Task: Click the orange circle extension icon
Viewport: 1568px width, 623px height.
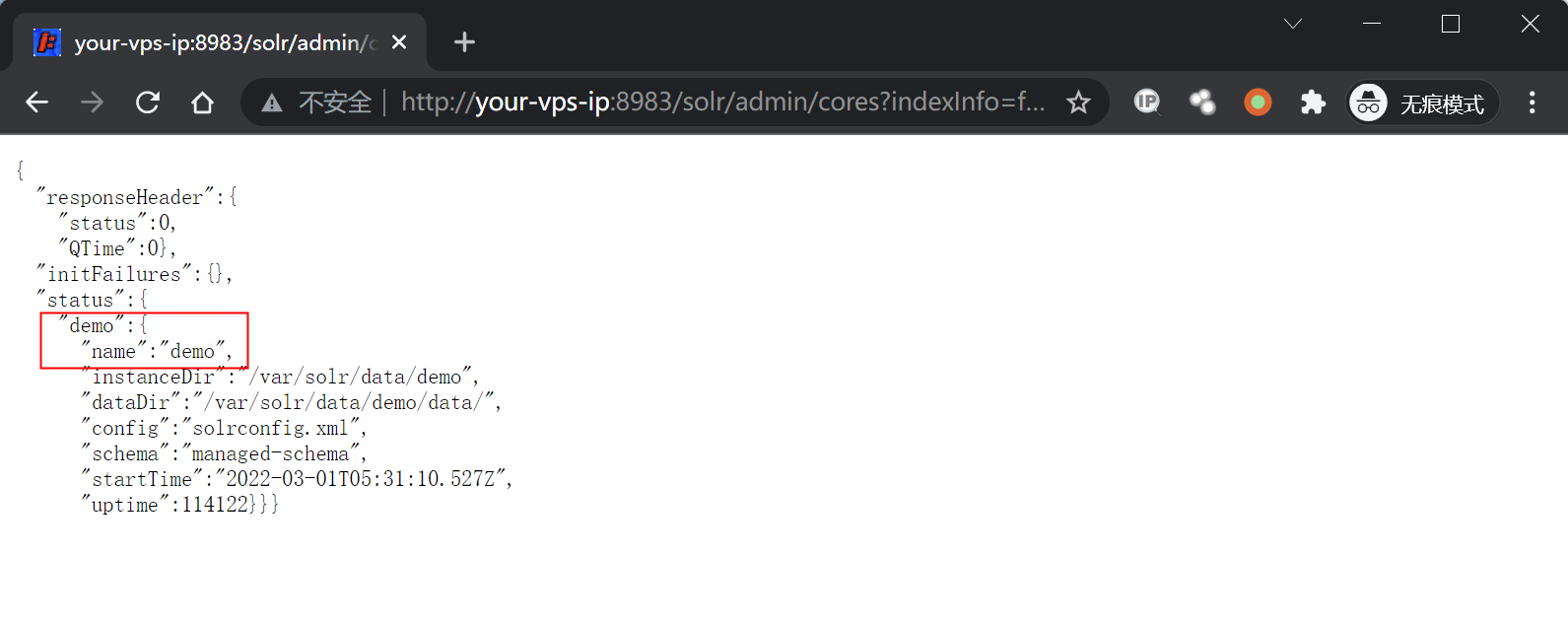Action: (x=1258, y=103)
